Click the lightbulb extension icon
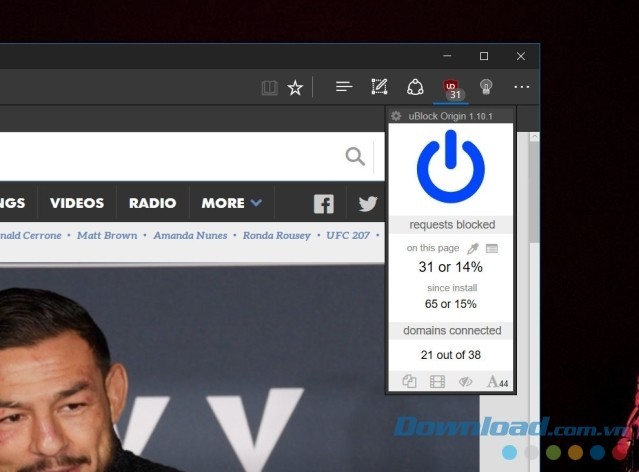 click(486, 87)
